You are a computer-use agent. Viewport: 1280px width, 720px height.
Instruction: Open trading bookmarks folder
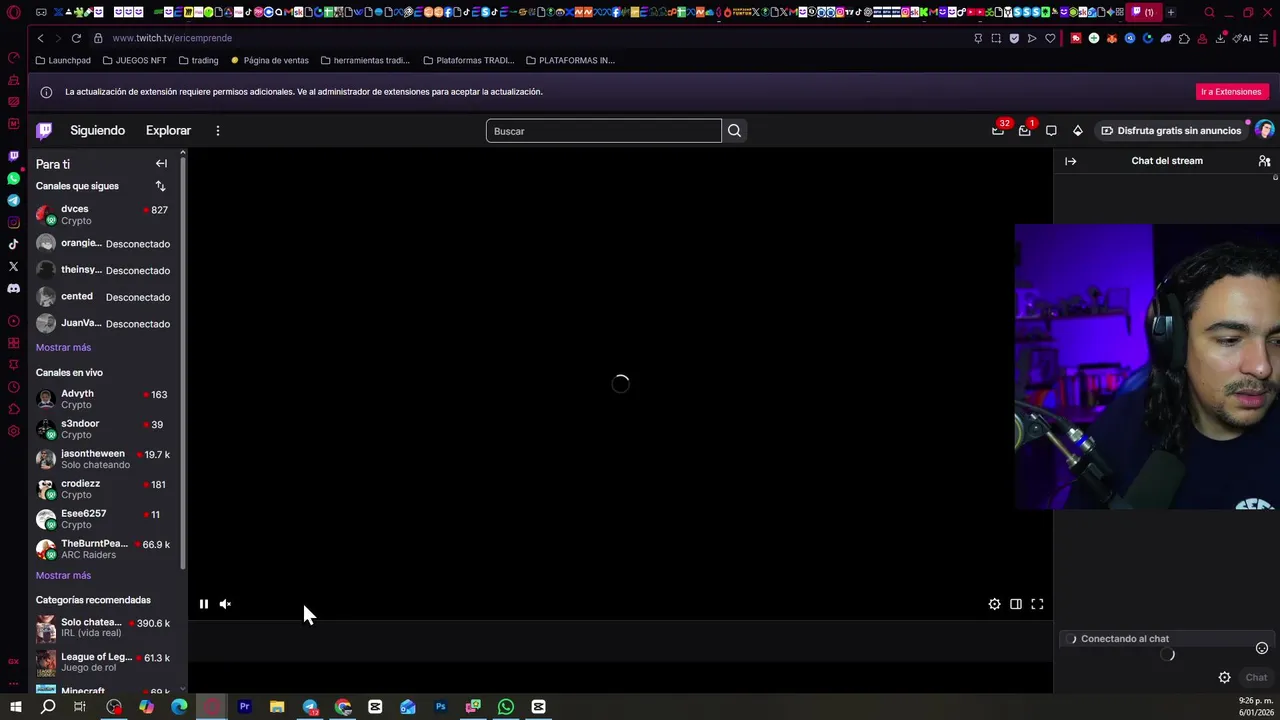coord(198,60)
